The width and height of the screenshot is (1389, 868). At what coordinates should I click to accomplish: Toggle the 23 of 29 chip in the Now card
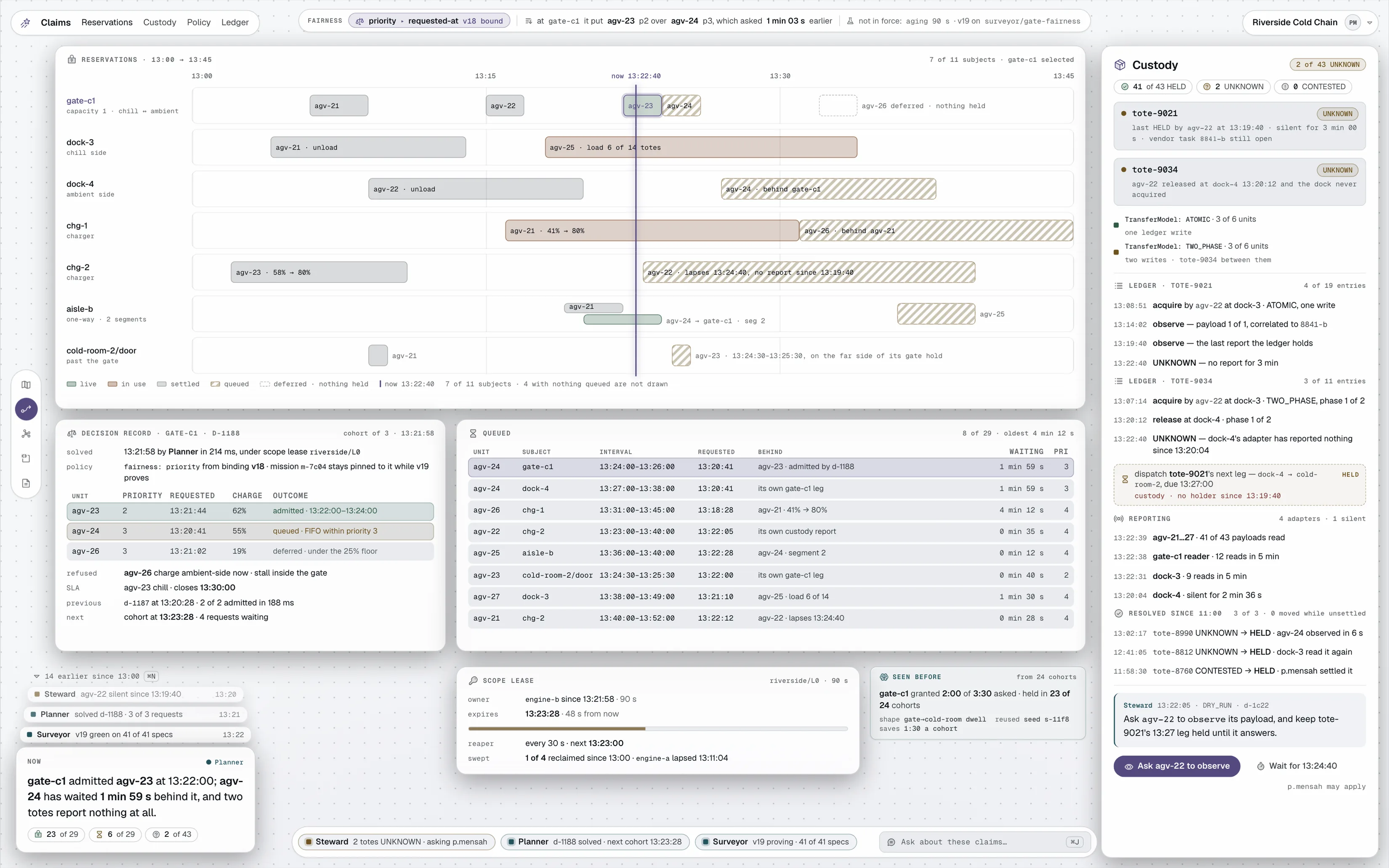56,834
